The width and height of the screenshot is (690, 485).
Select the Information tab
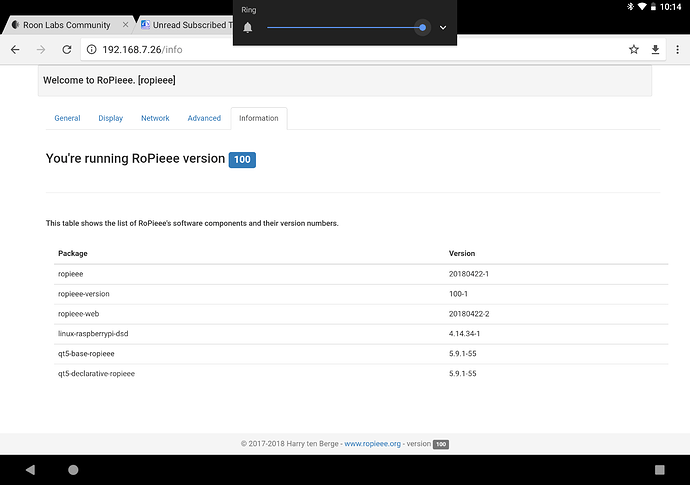pyautogui.click(x=259, y=118)
